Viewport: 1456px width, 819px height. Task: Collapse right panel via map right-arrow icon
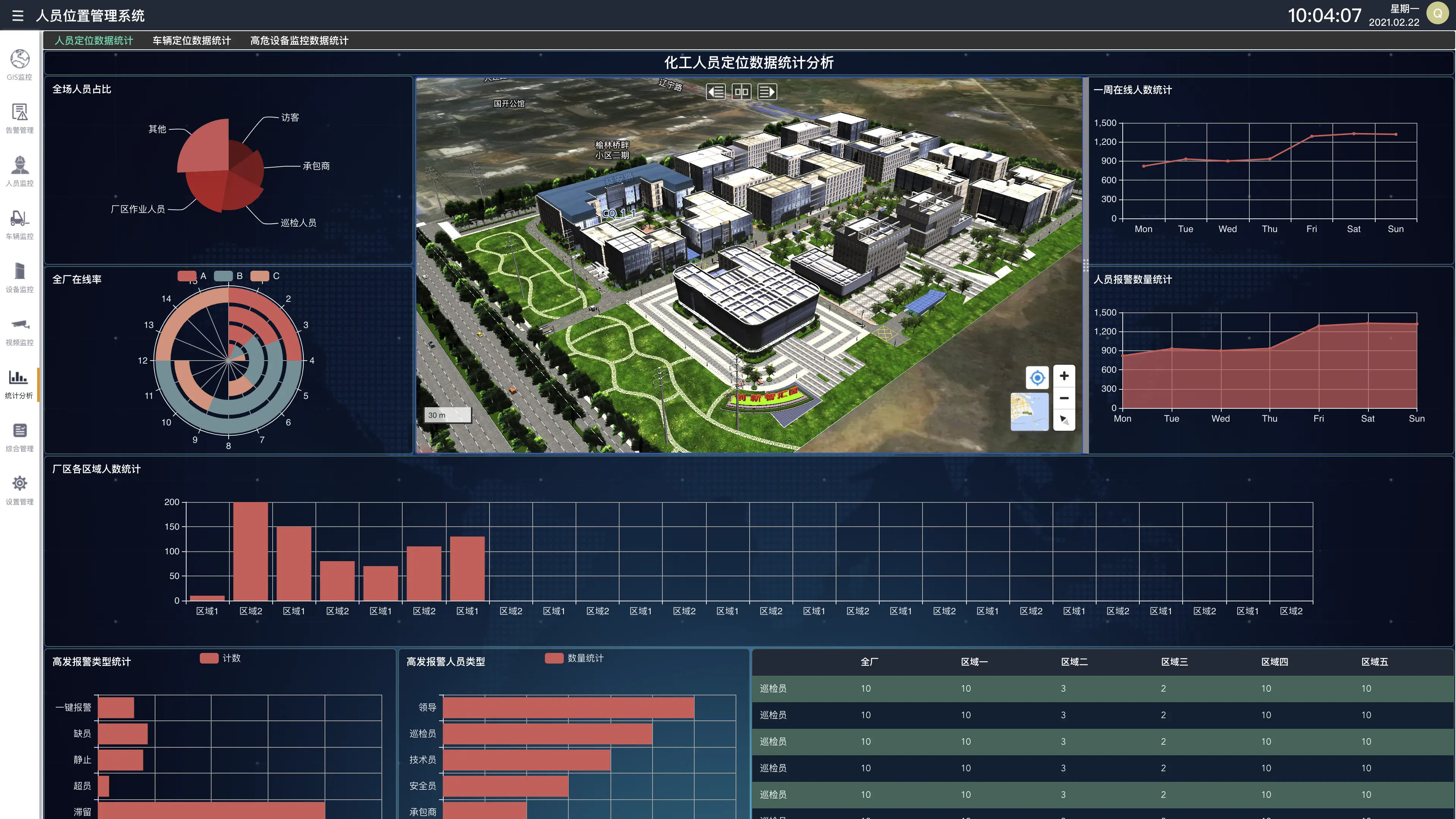point(767,91)
